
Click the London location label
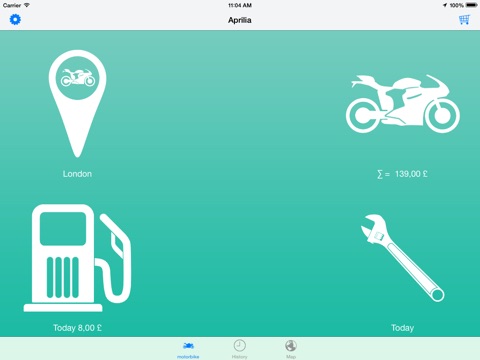[x=77, y=174]
